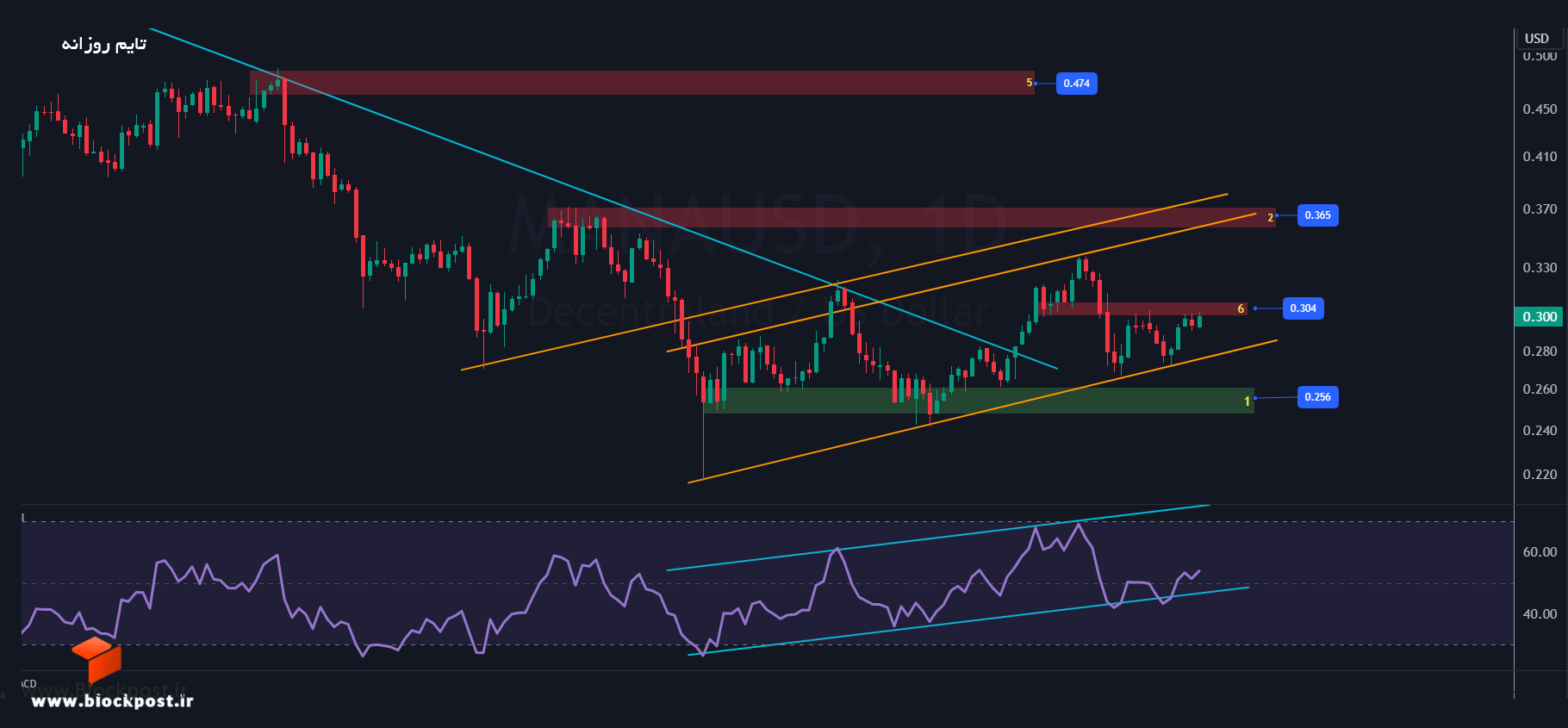Click the yellow zone number 6 label
The width and height of the screenshot is (1568, 728).
pos(1241,308)
